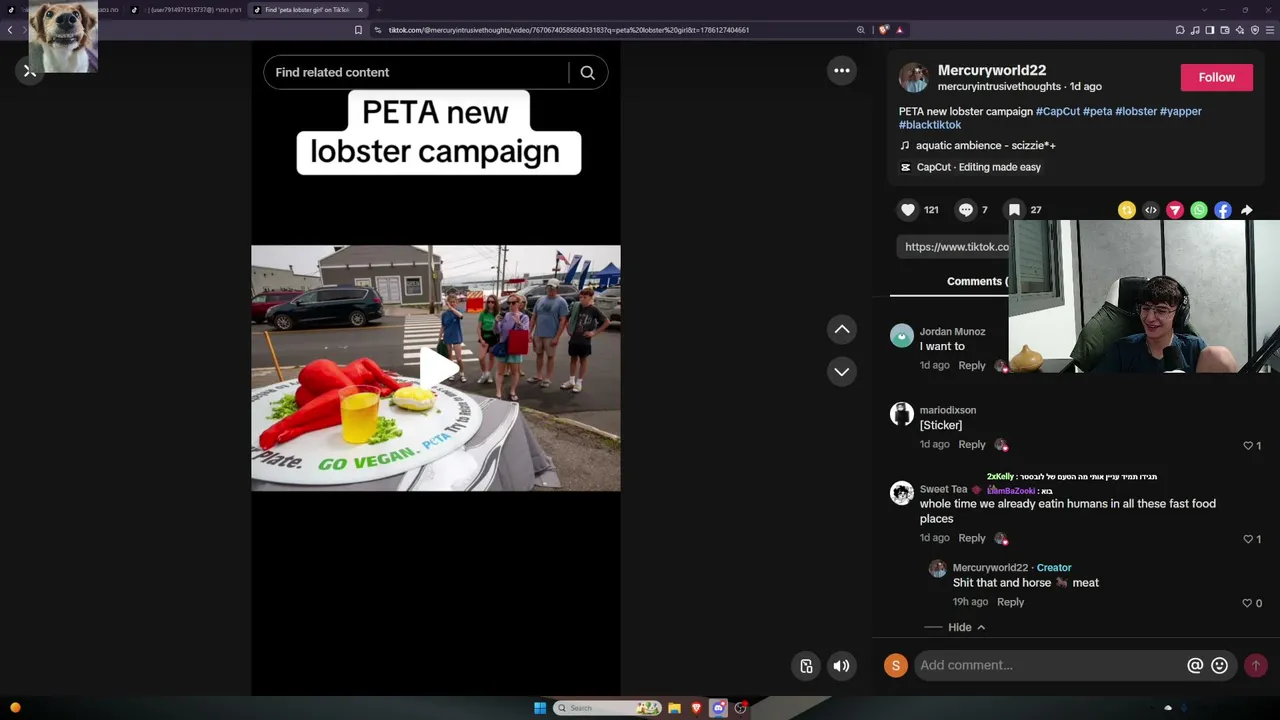The image size is (1280, 720).
Task: Select the Comments tab
Action: pos(975,281)
